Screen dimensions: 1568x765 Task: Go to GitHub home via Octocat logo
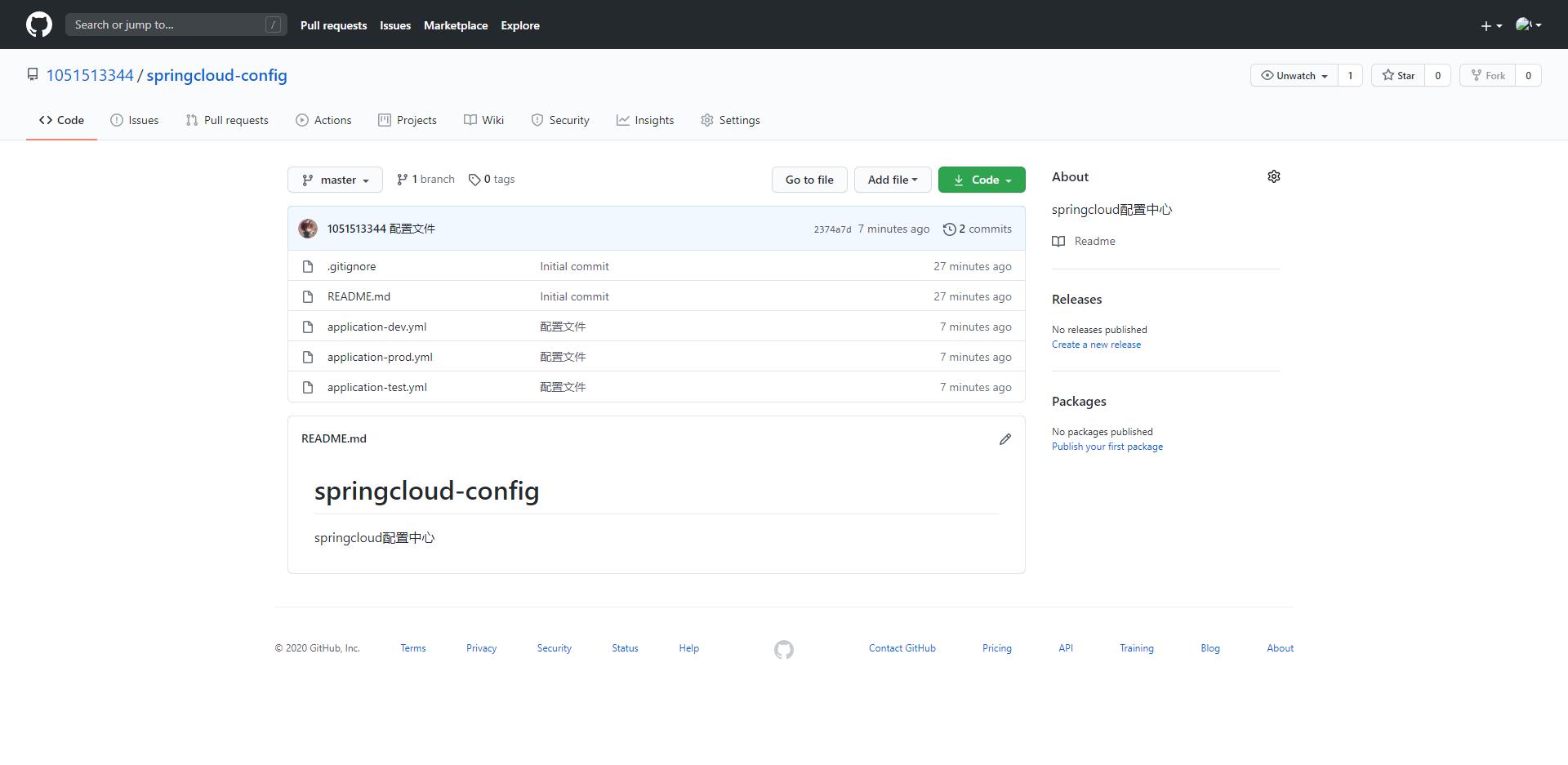click(x=39, y=24)
